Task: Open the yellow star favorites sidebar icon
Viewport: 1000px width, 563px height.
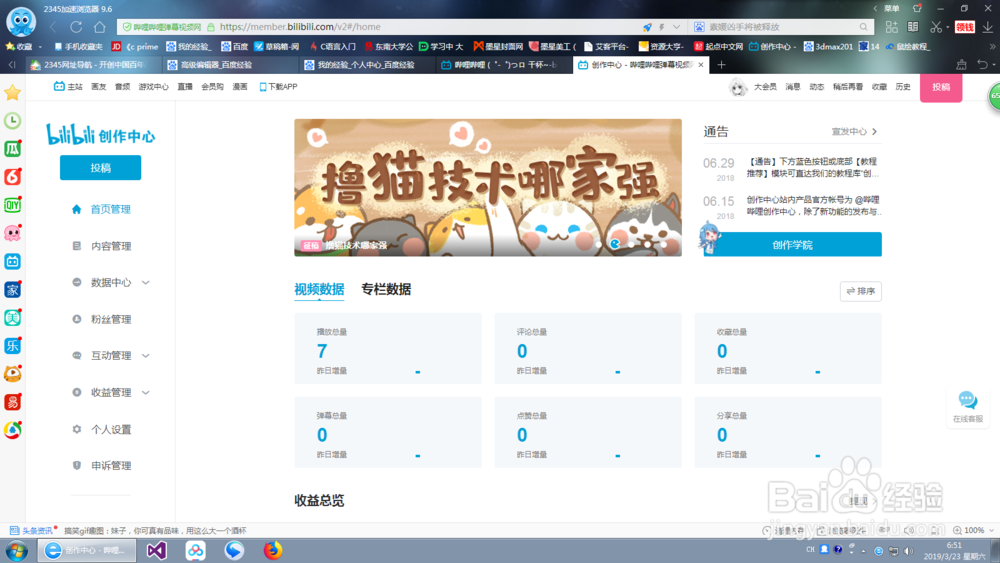Action: tap(12, 93)
